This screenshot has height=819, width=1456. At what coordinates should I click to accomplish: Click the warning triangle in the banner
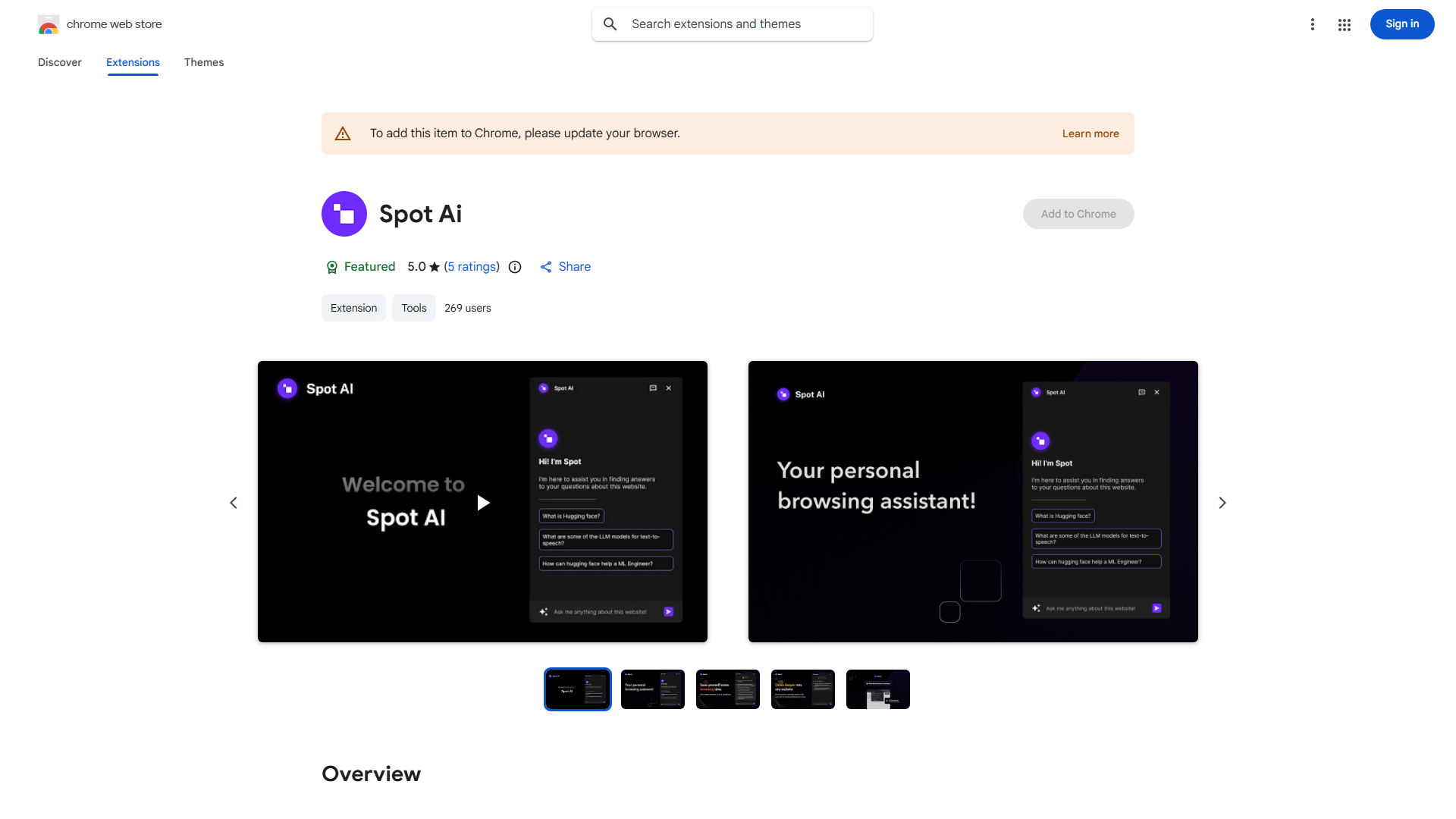[x=343, y=133]
